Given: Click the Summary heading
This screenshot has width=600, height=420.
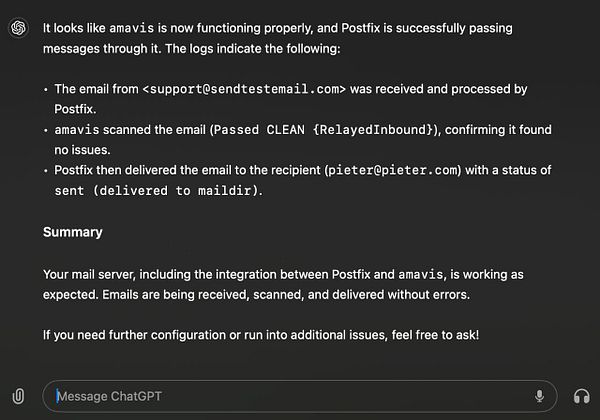Looking at the screenshot, I should tap(72, 232).
